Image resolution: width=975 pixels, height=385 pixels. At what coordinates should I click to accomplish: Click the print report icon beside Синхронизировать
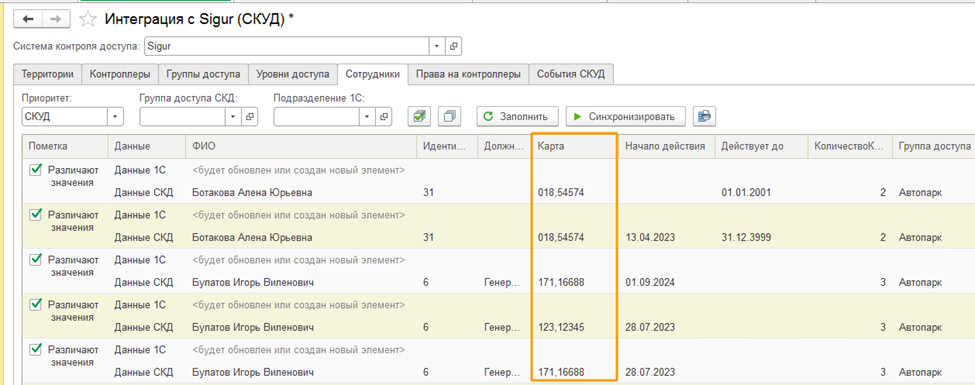pos(705,116)
